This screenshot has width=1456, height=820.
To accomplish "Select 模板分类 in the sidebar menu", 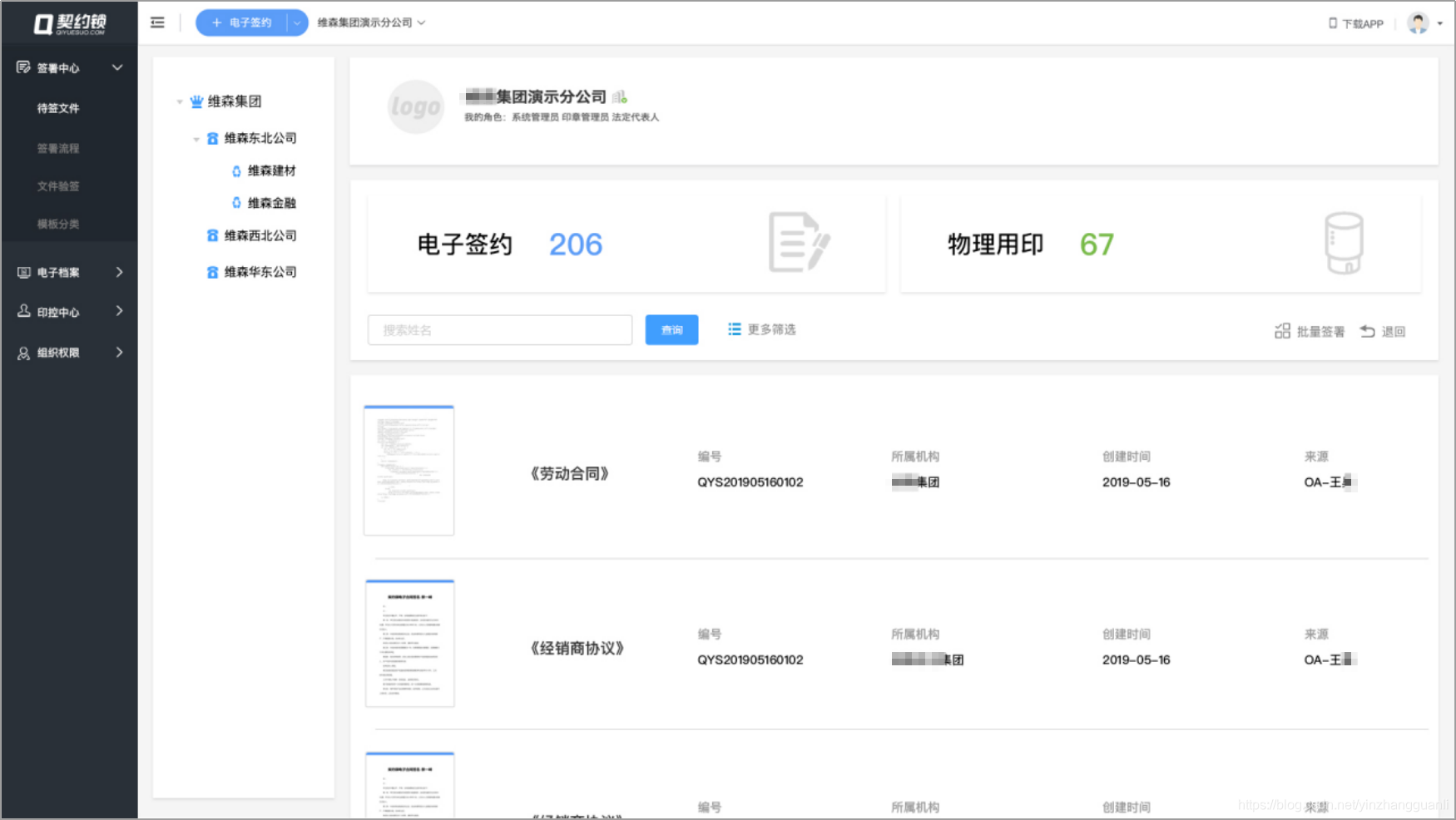I will [57, 224].
